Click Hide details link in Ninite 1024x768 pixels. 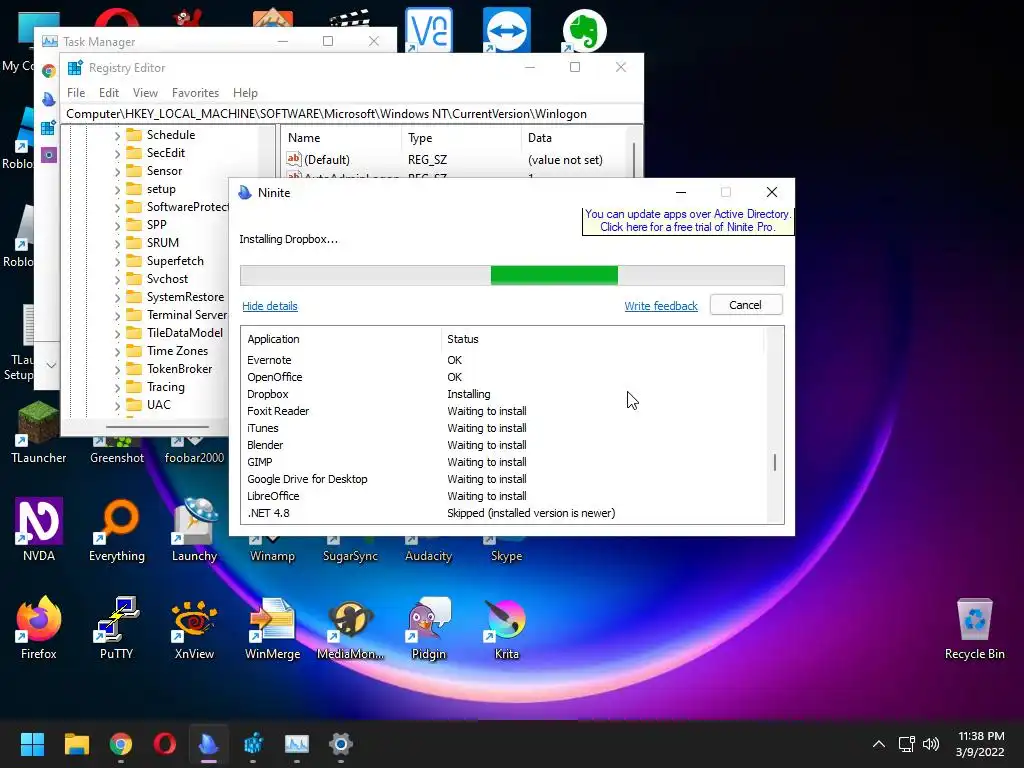(270, 306)
